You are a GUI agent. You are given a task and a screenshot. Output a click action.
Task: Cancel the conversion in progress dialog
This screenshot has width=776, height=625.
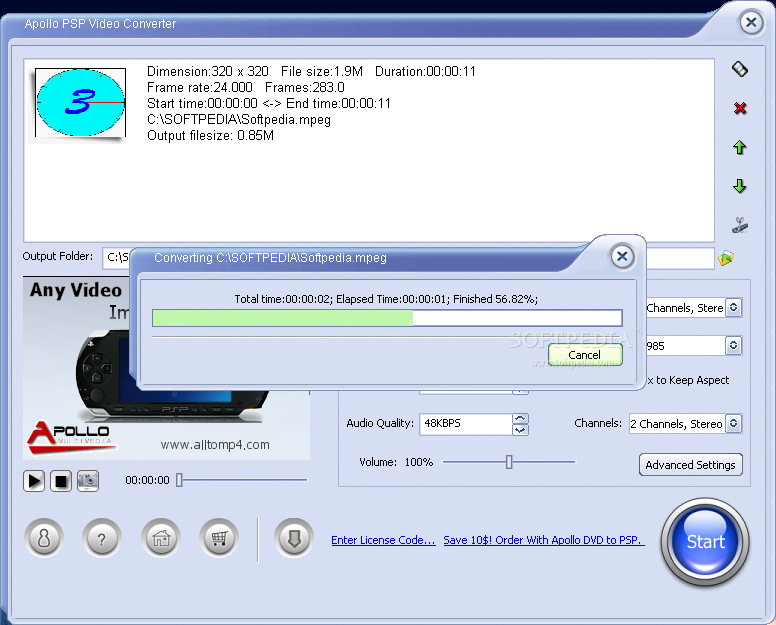click(585, 355)
